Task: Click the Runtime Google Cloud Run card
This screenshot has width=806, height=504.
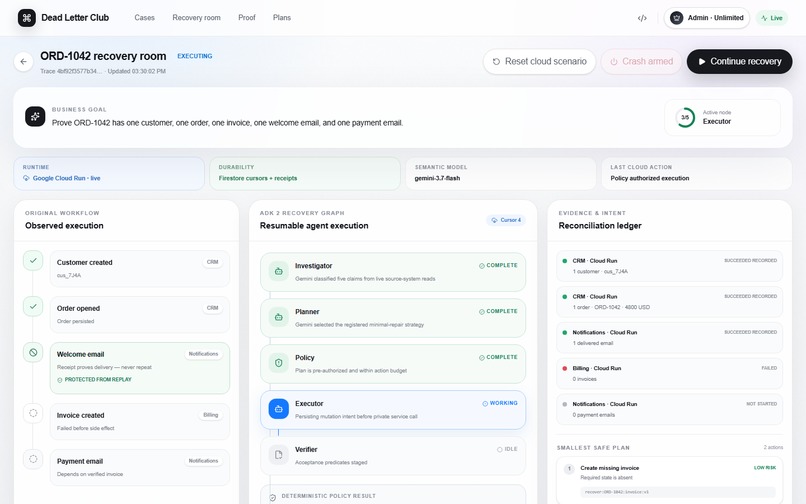Action: coord(109,173)
